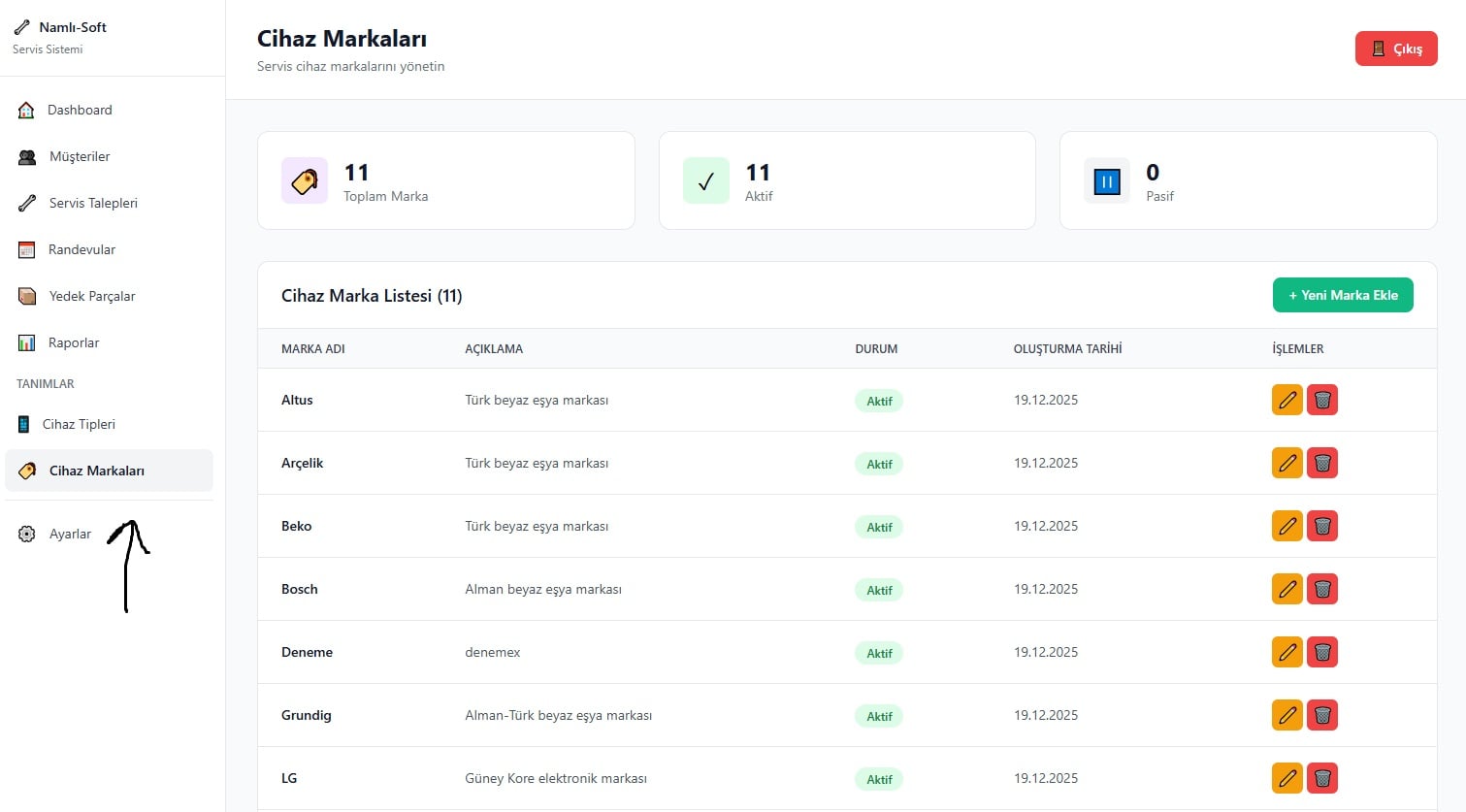Open Raporlar in the sidebar

coord(109,342)
